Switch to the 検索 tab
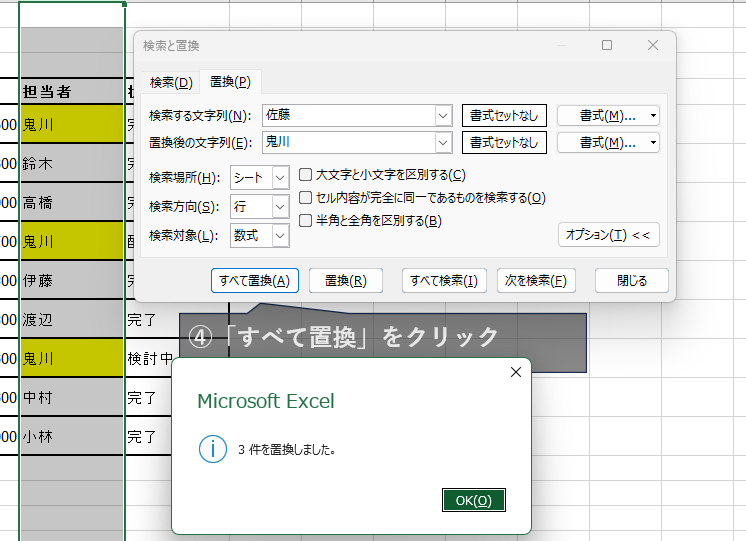746x541 pixels. tap(170, 82)
